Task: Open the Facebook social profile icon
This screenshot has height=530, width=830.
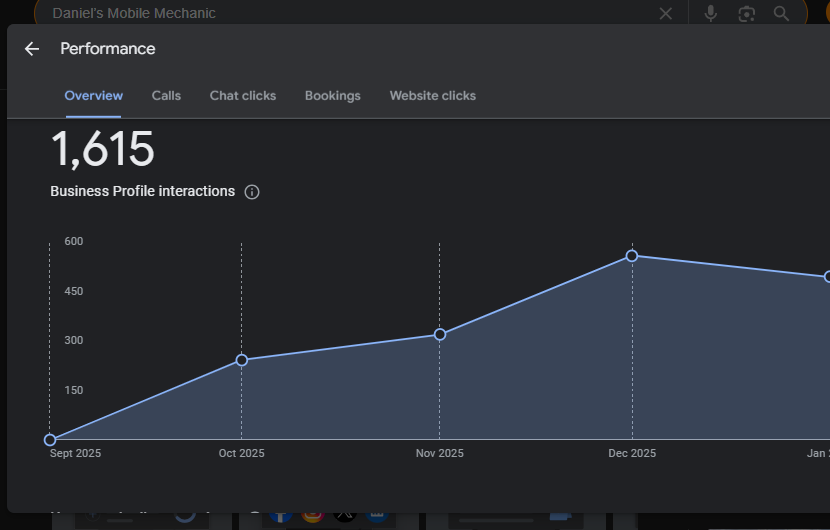Action: [281, 516]
